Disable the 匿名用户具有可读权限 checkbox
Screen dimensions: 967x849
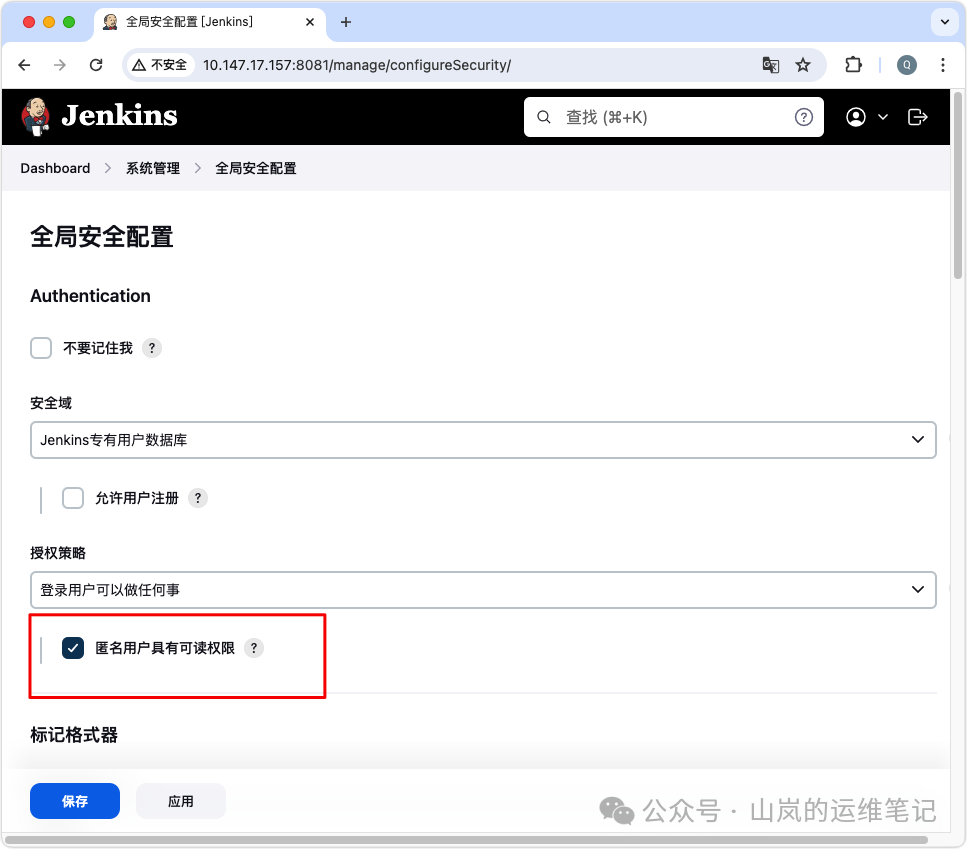72,647
